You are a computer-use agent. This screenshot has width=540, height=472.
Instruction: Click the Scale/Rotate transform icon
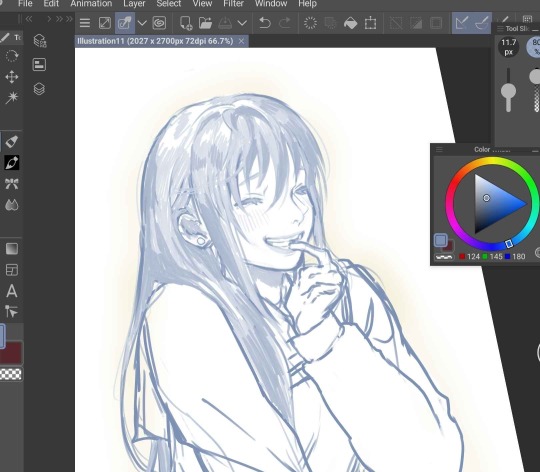tap(370, 23)
